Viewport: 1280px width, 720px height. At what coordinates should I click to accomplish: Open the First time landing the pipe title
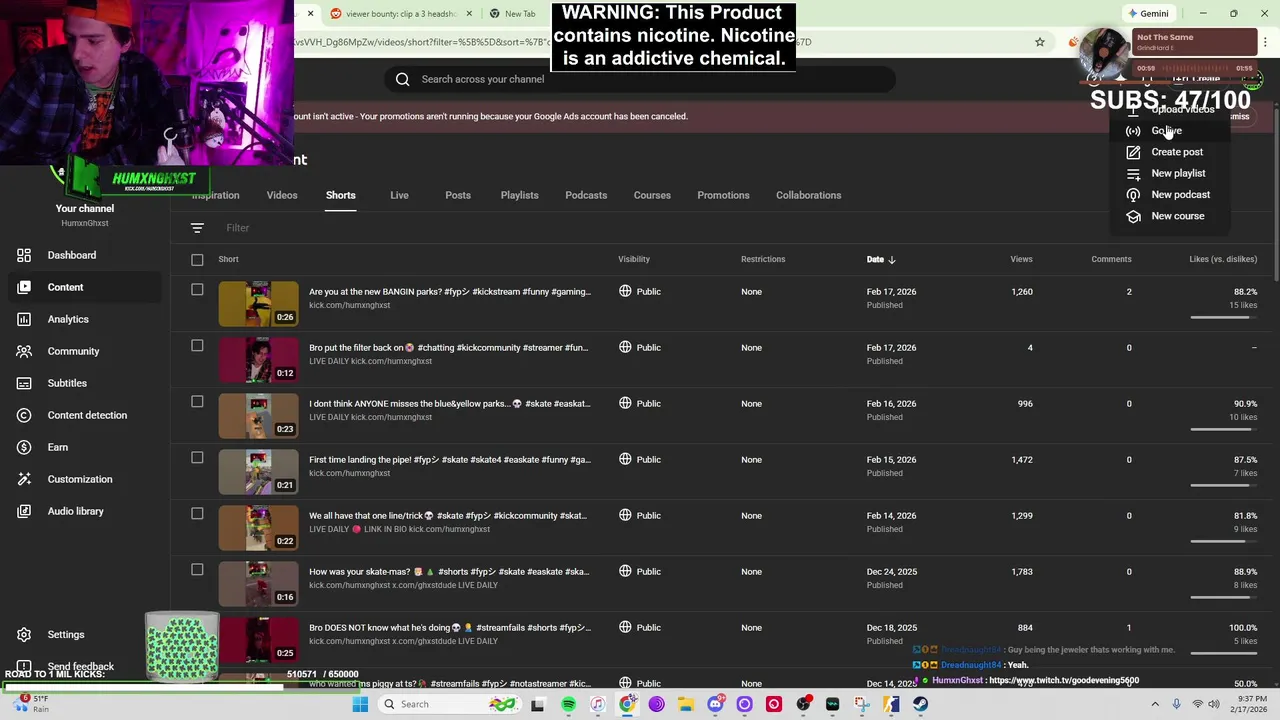click(x=450, y=460)
